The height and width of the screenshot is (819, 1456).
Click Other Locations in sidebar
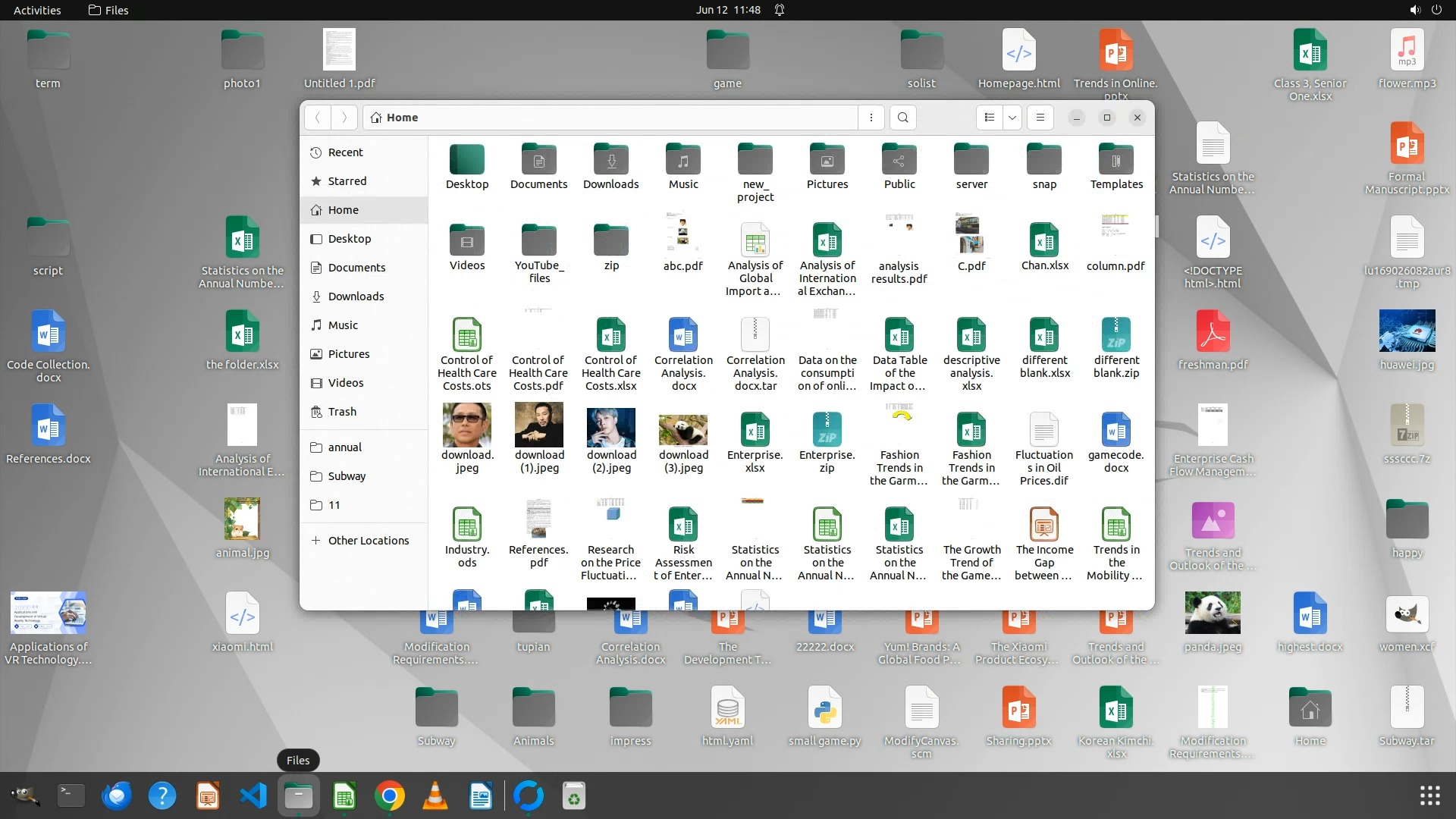[x=368, y=541]
